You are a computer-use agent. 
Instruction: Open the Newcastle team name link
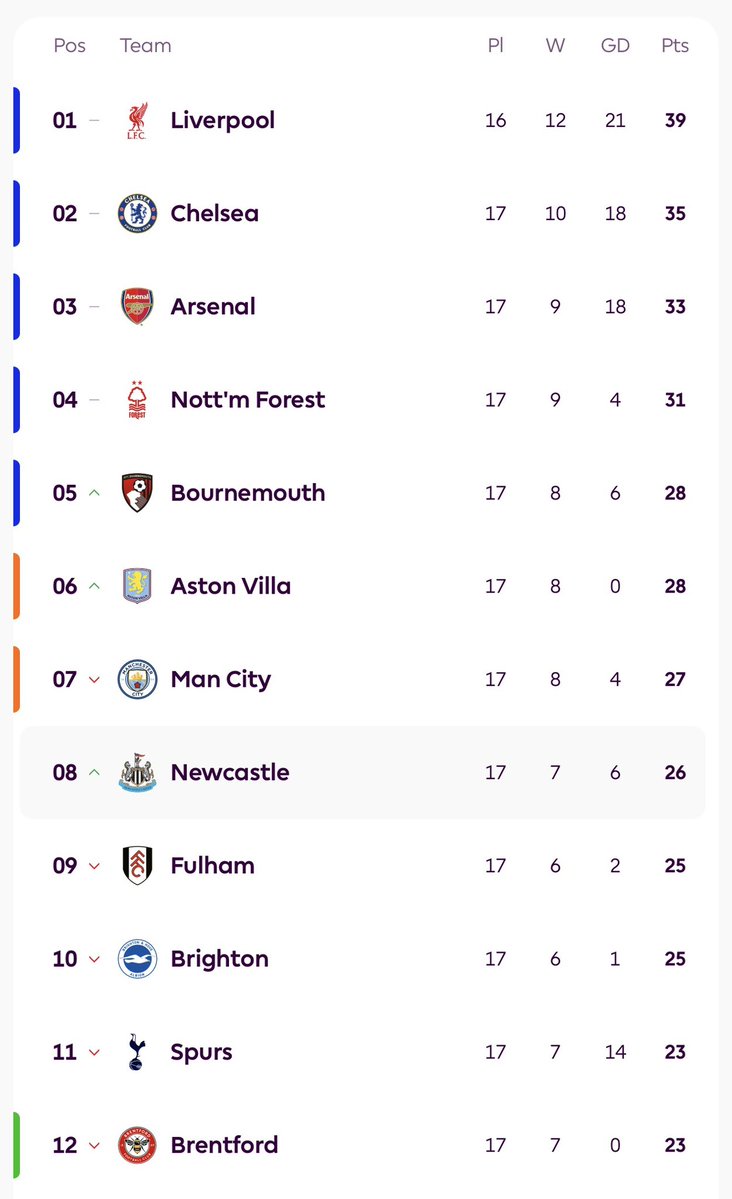point(230,773)
